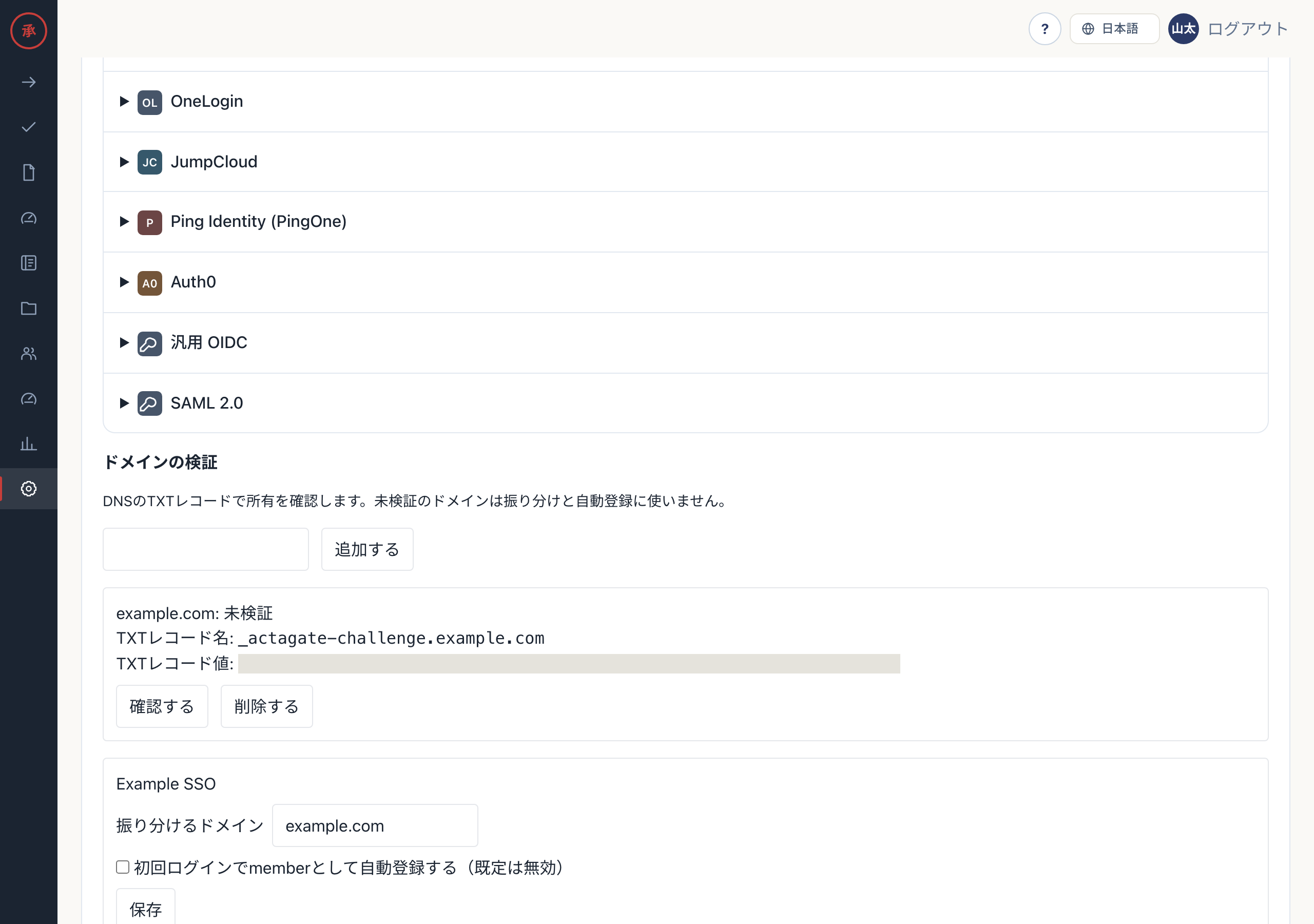Click the 確認する button
This screenshot has height=924, width=1314.
[162, 706]
